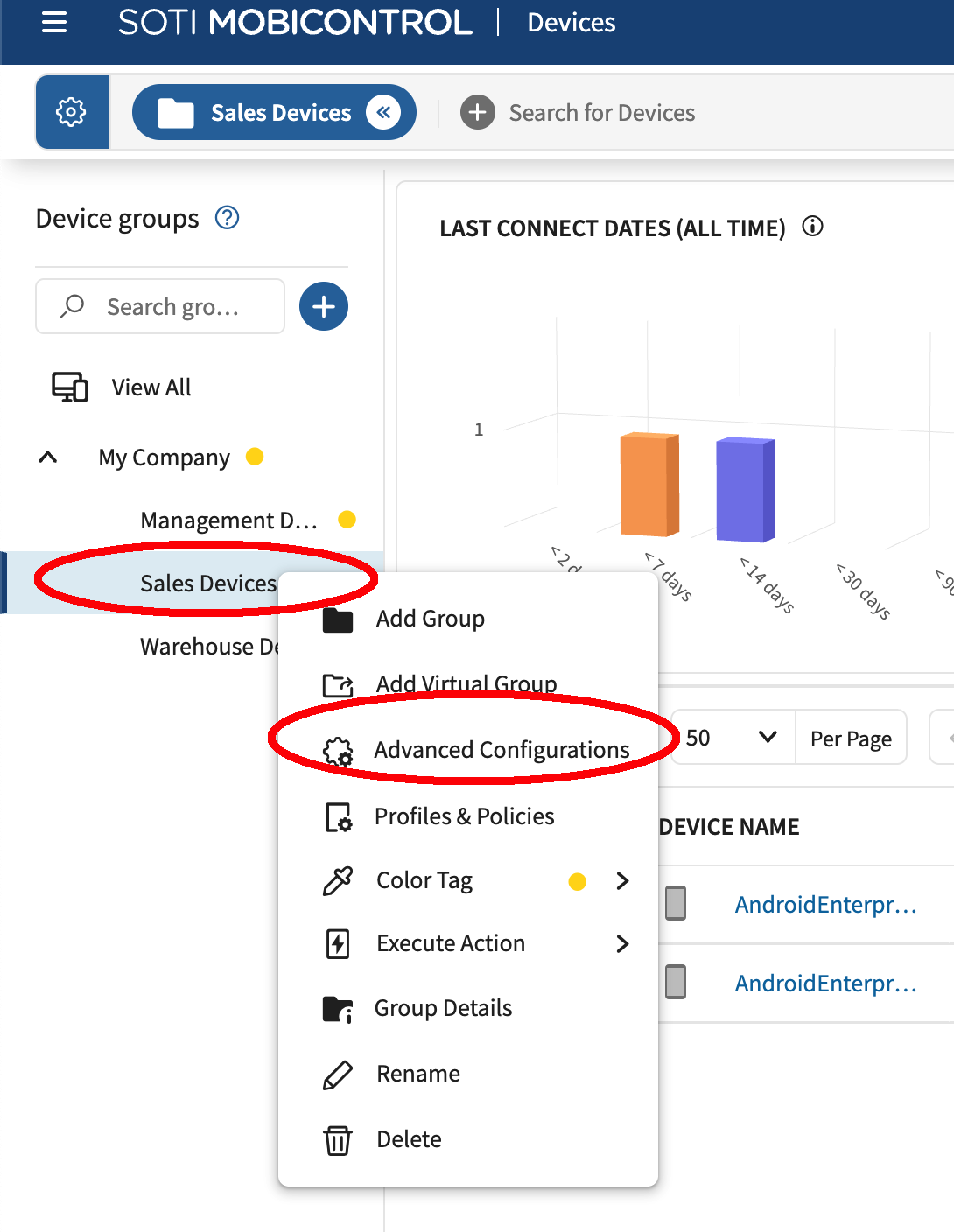Open Profiles & Policies menu entry
954x1232 pixels.
(x=468, y=816)
